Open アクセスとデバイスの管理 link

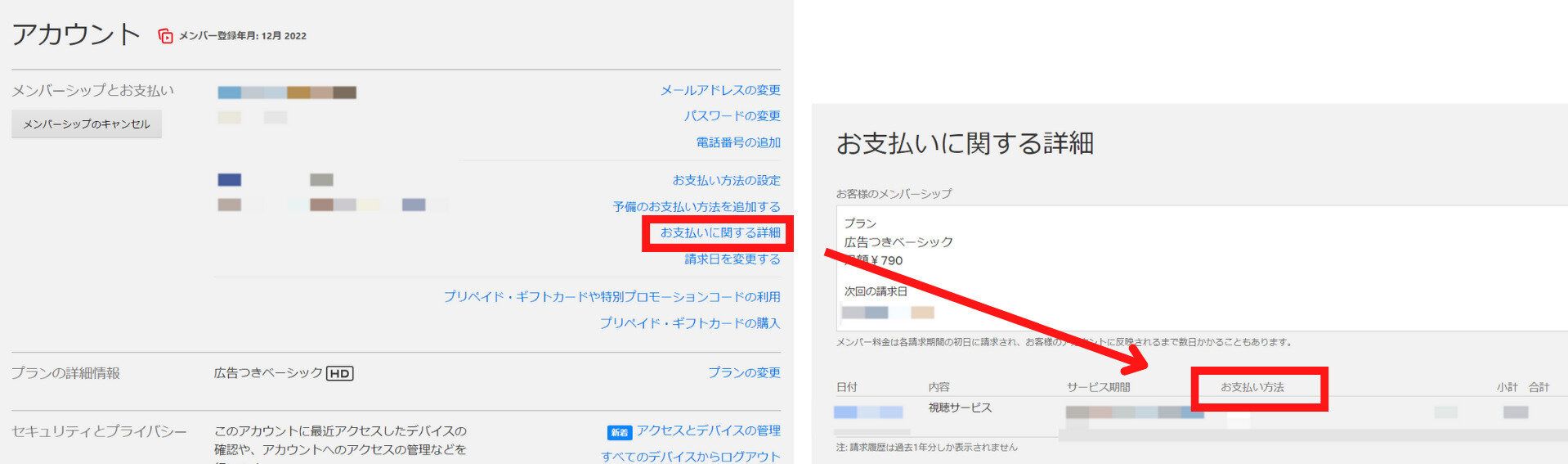click(x=708, y=430)
